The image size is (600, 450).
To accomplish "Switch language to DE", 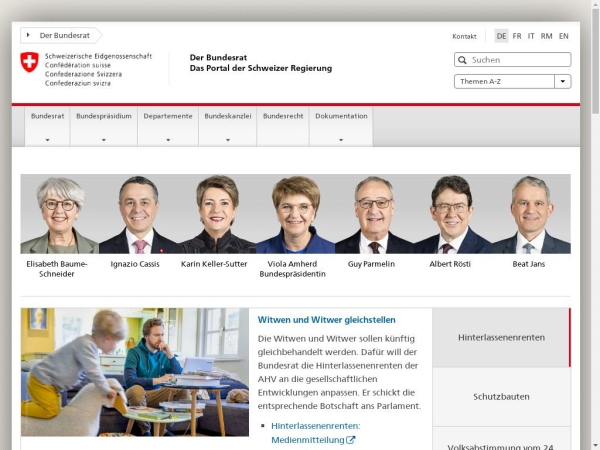I will 501,36.
